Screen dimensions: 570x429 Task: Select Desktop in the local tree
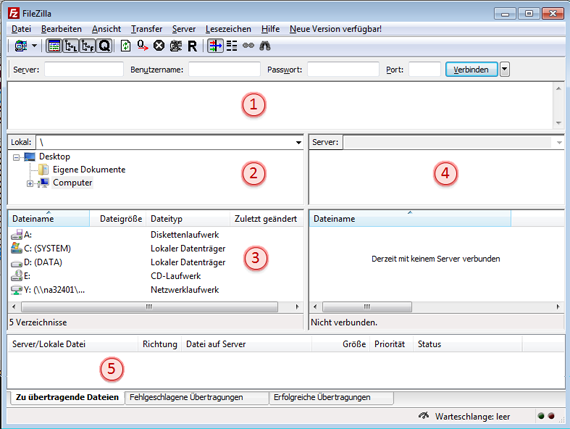coord(55,156)
